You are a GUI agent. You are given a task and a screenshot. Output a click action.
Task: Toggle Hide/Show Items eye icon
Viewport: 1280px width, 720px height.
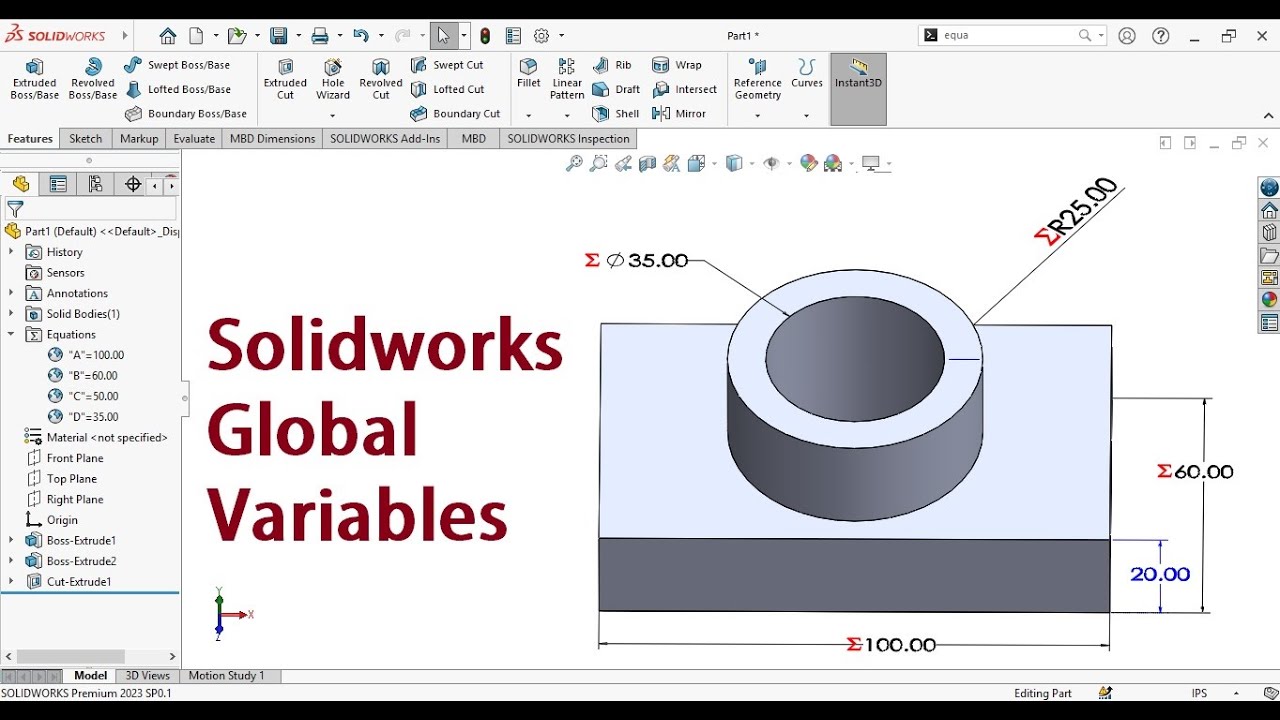click(x=771, y=163)
